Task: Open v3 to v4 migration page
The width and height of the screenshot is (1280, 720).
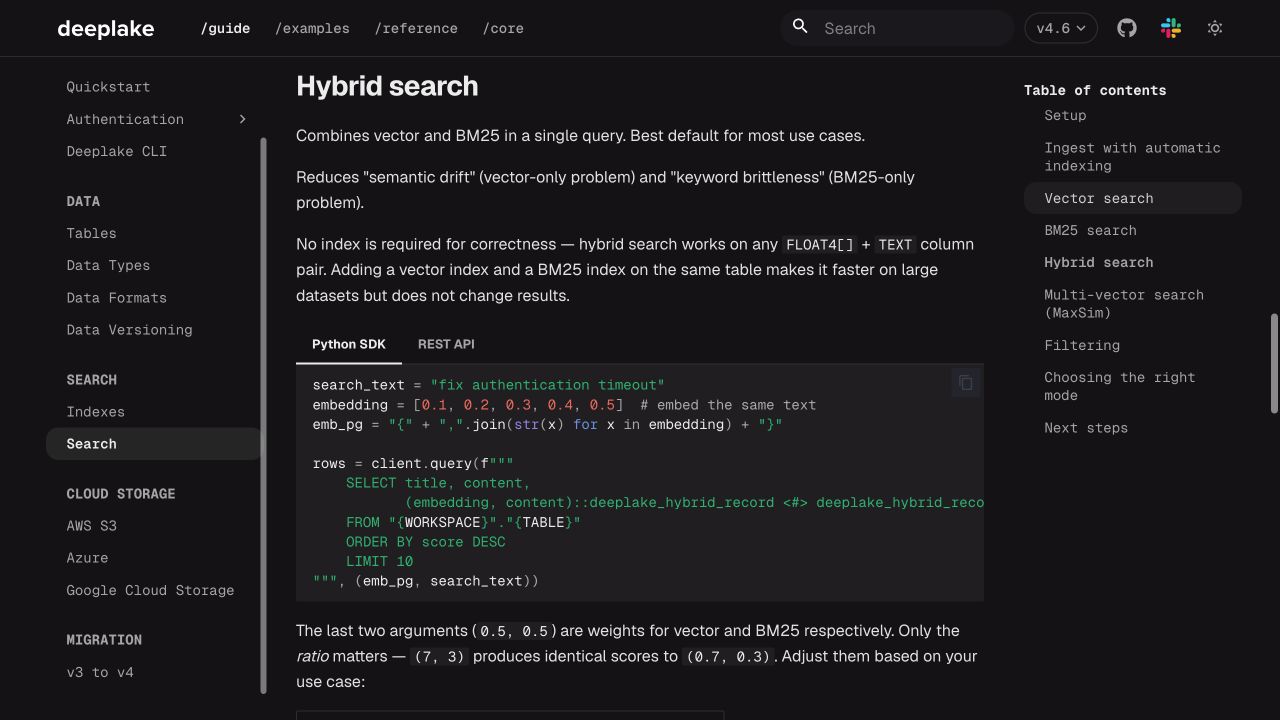Action: (x=100, y=672)
